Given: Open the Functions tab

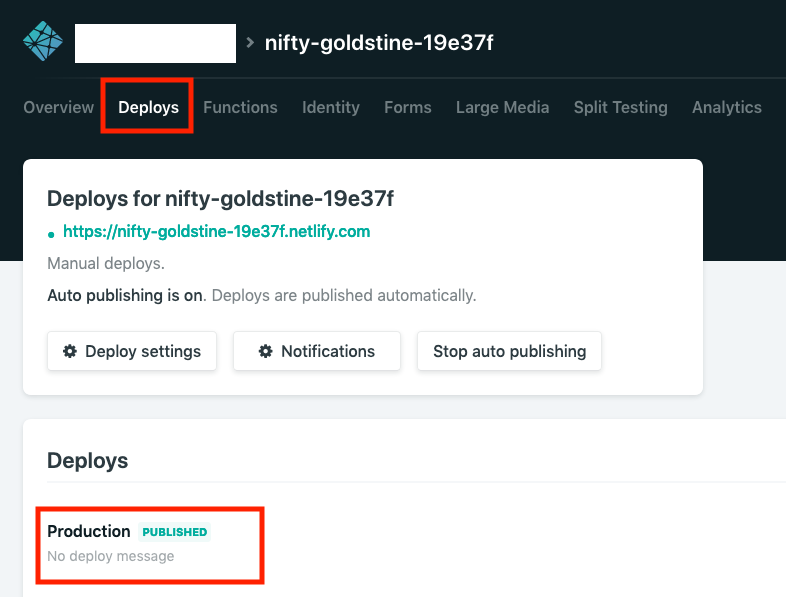Looking at the screenshot, I should (240, 107).
